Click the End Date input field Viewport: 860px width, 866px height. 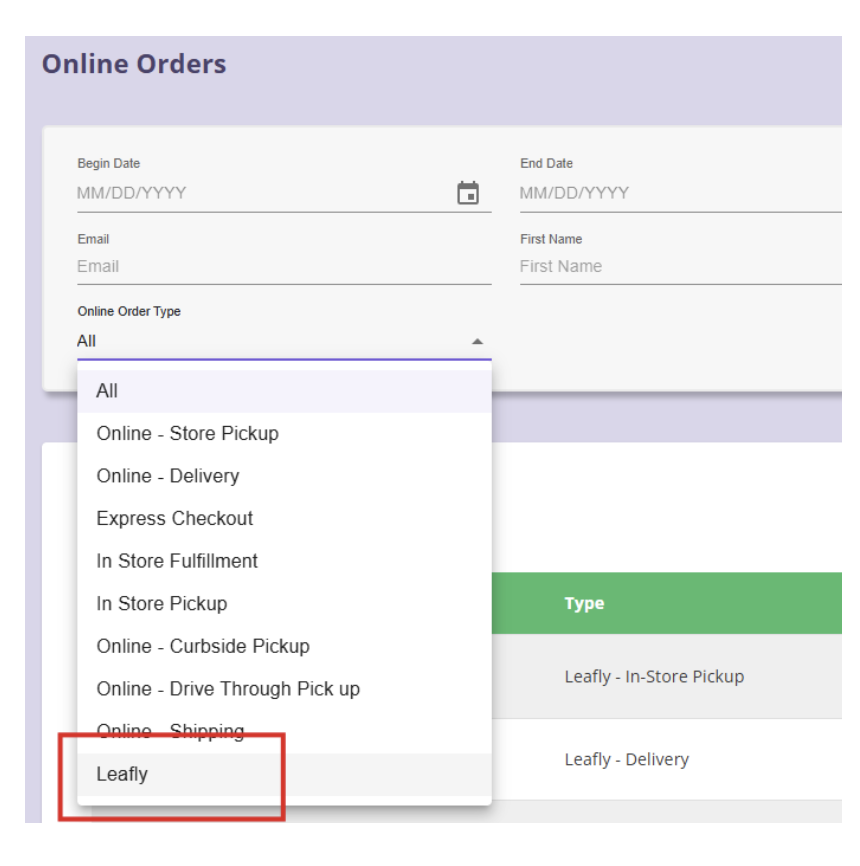tap(678, 193)
